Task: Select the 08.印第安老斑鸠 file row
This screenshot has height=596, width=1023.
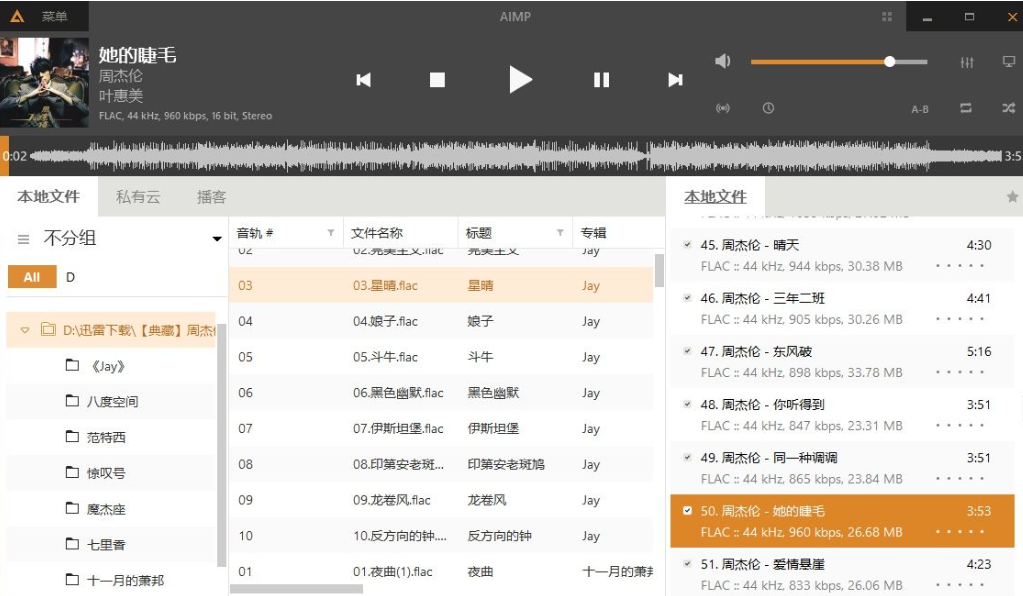Action: point(441,464)
